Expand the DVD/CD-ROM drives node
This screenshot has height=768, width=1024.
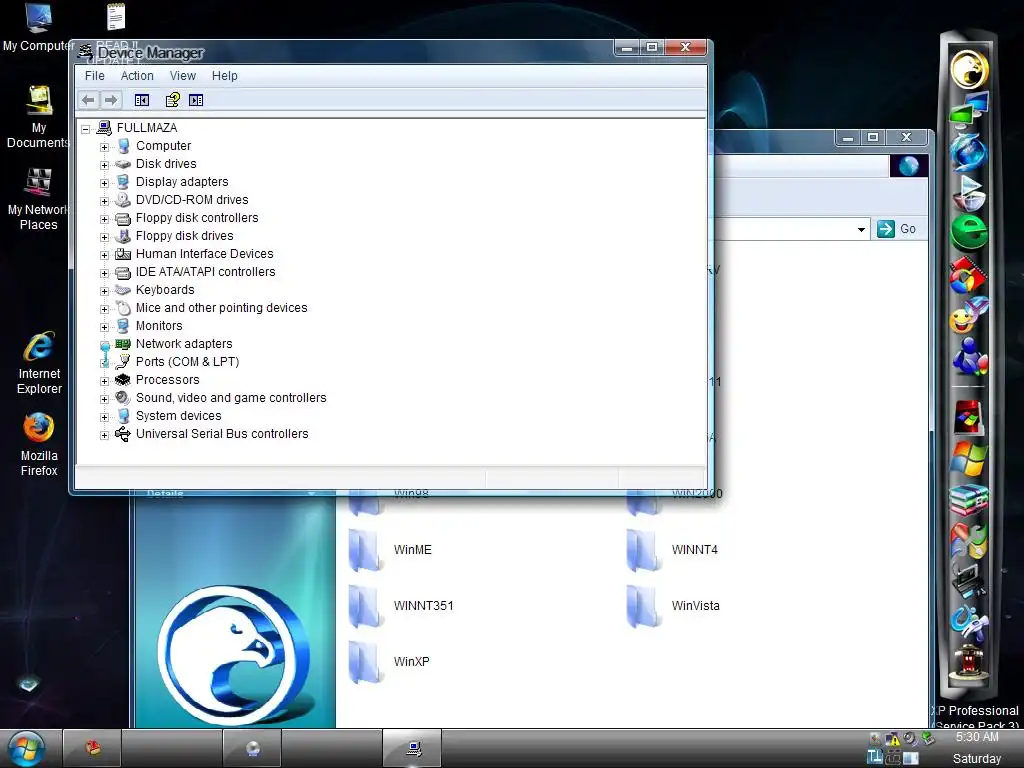coord(104,201)
